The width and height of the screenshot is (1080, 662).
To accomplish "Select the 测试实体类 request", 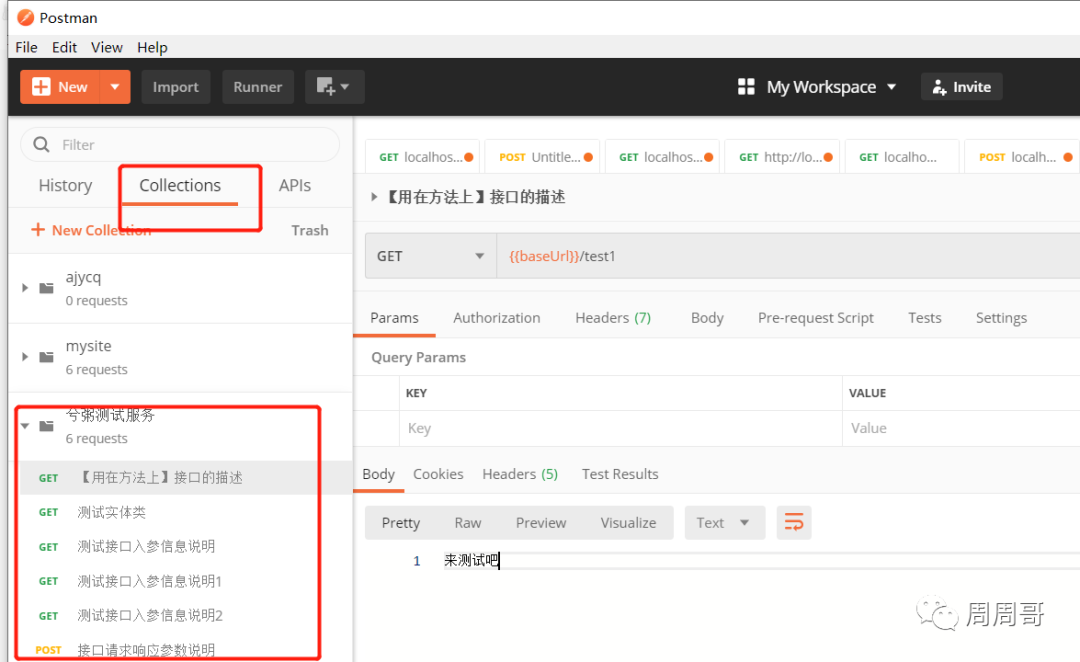I will pos(186,512).
